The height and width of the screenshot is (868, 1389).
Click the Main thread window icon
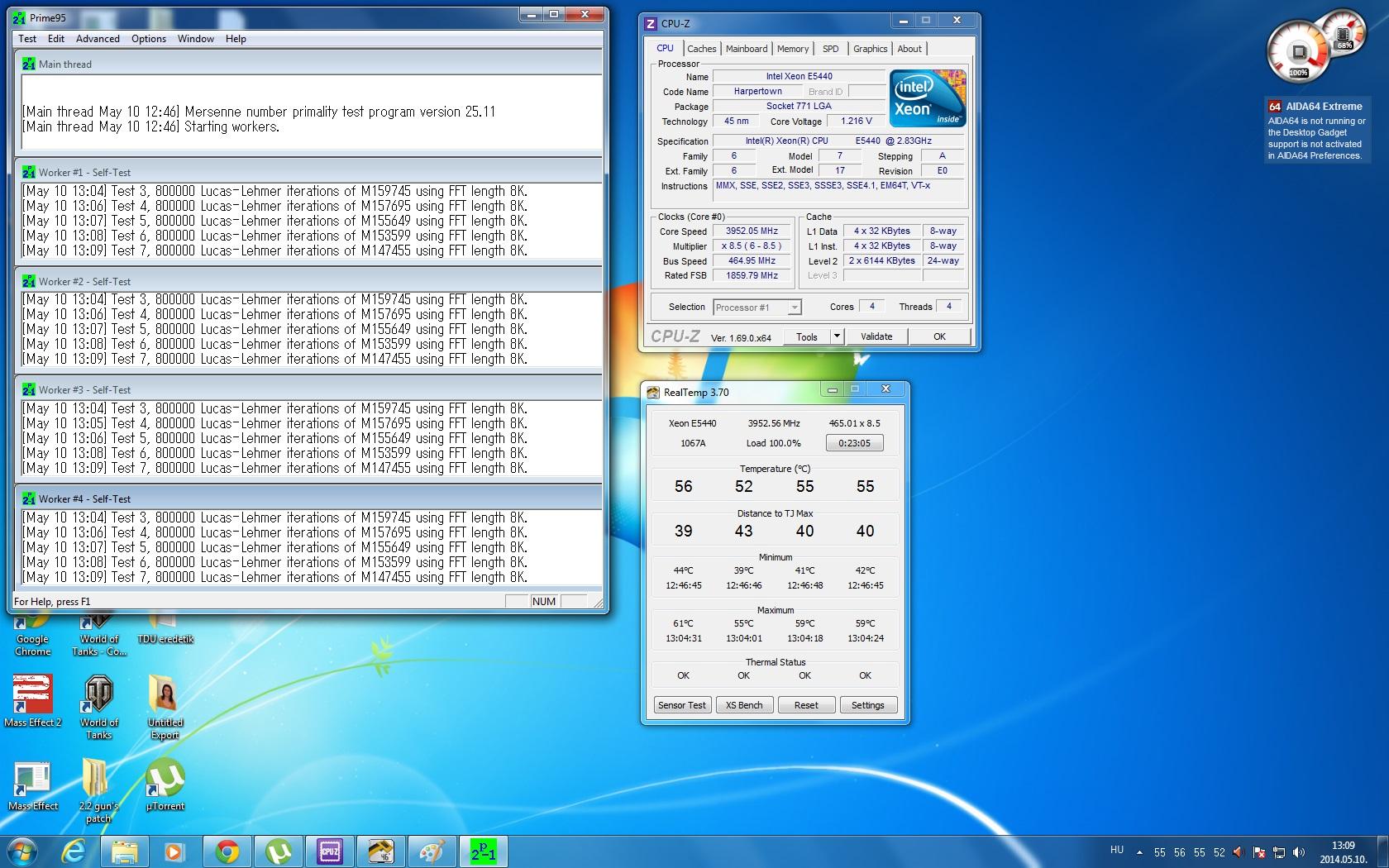click(29, 64)
